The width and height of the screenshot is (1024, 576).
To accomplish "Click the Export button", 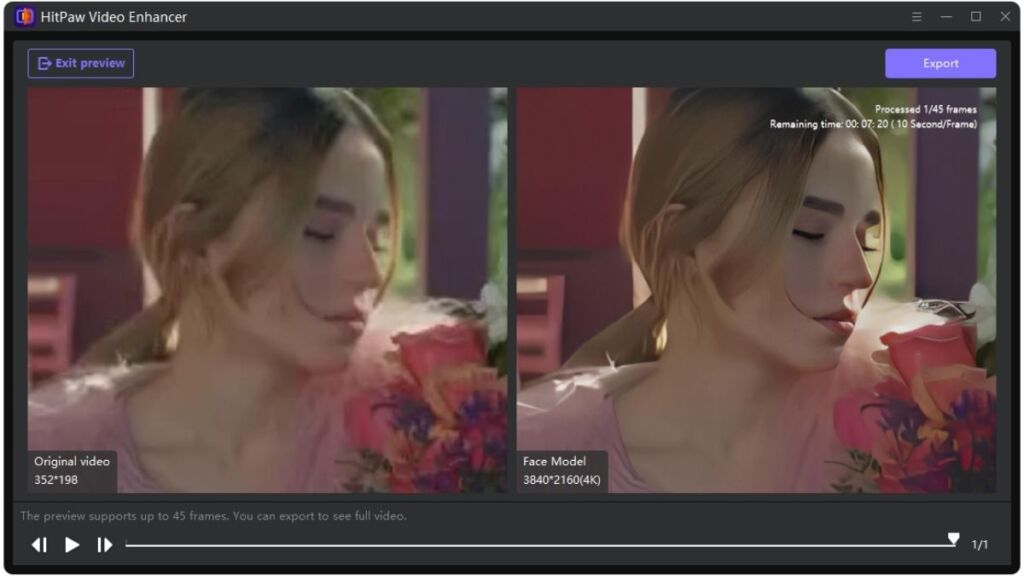I will (939, 63).
